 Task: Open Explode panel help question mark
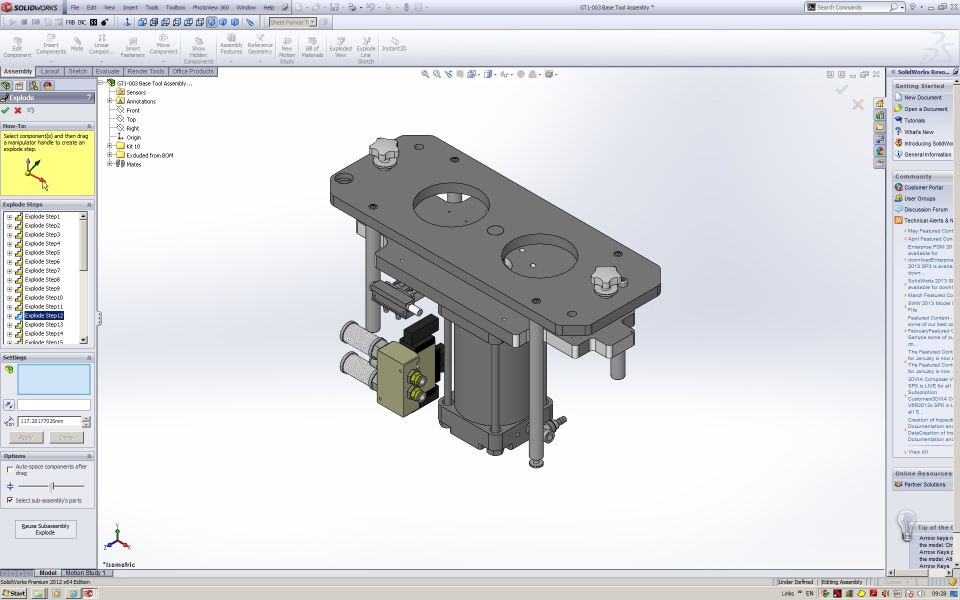tap(89, 97)
